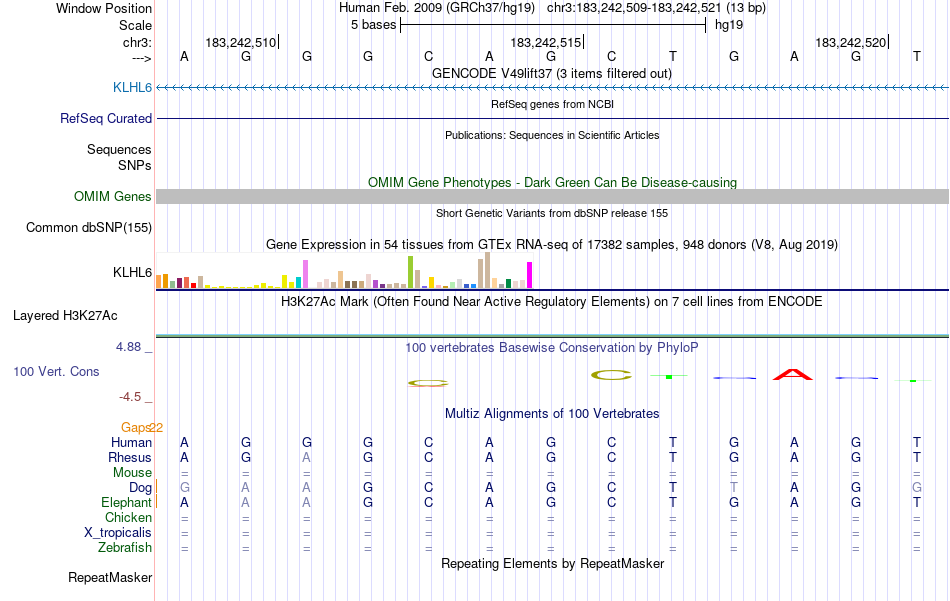Click the KLHL6 gene line with left arrows

(x=552, y=88)
